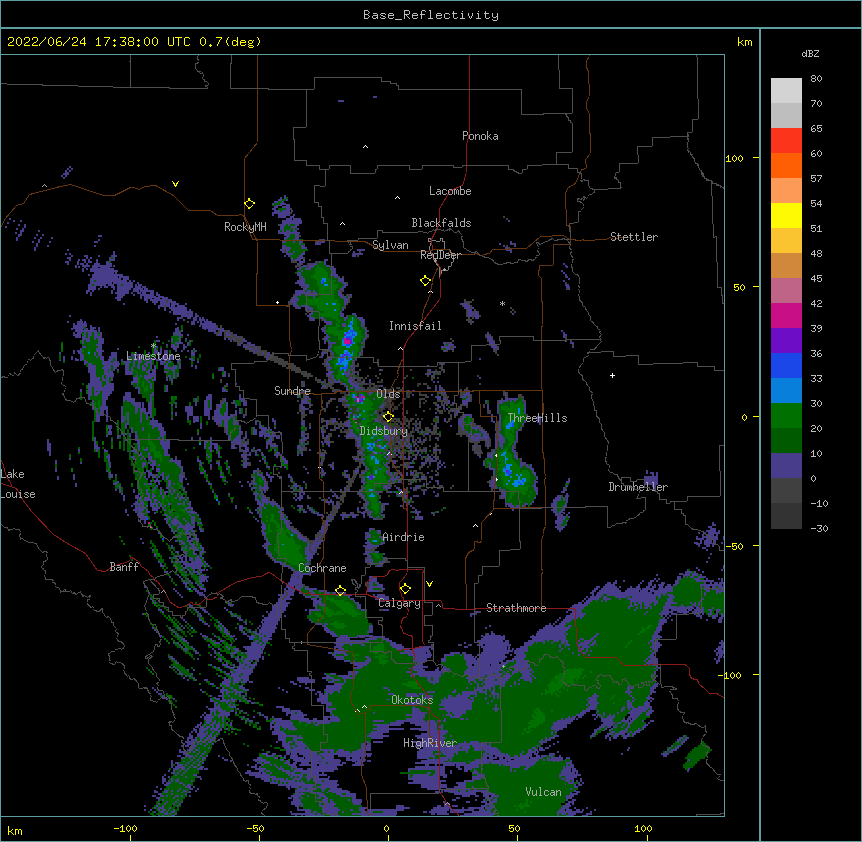Click the yellow V marker east of Calgary
Image resolution: width=862 pixels, height=842 pixels.
point(429,584)
